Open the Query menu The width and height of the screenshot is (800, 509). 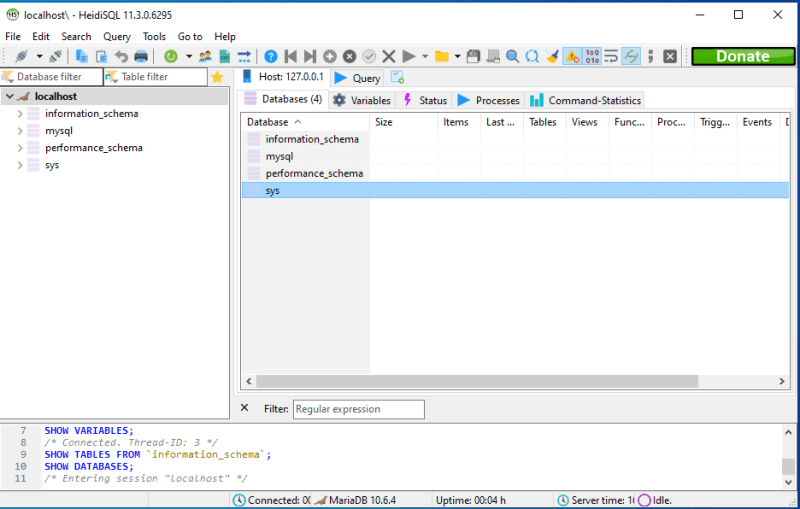point(117,37)
